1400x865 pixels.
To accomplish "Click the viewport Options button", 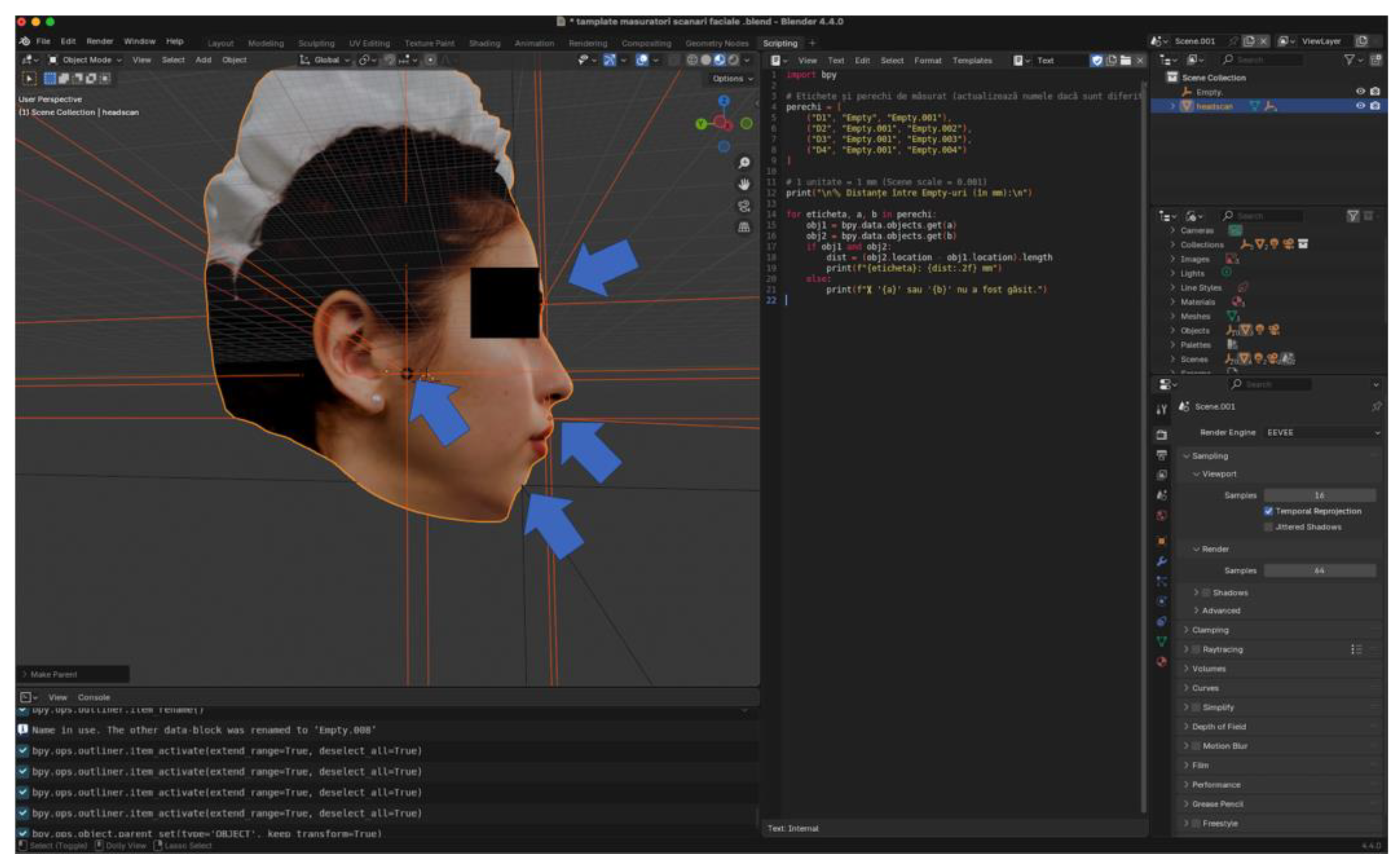I will (732, 78).
